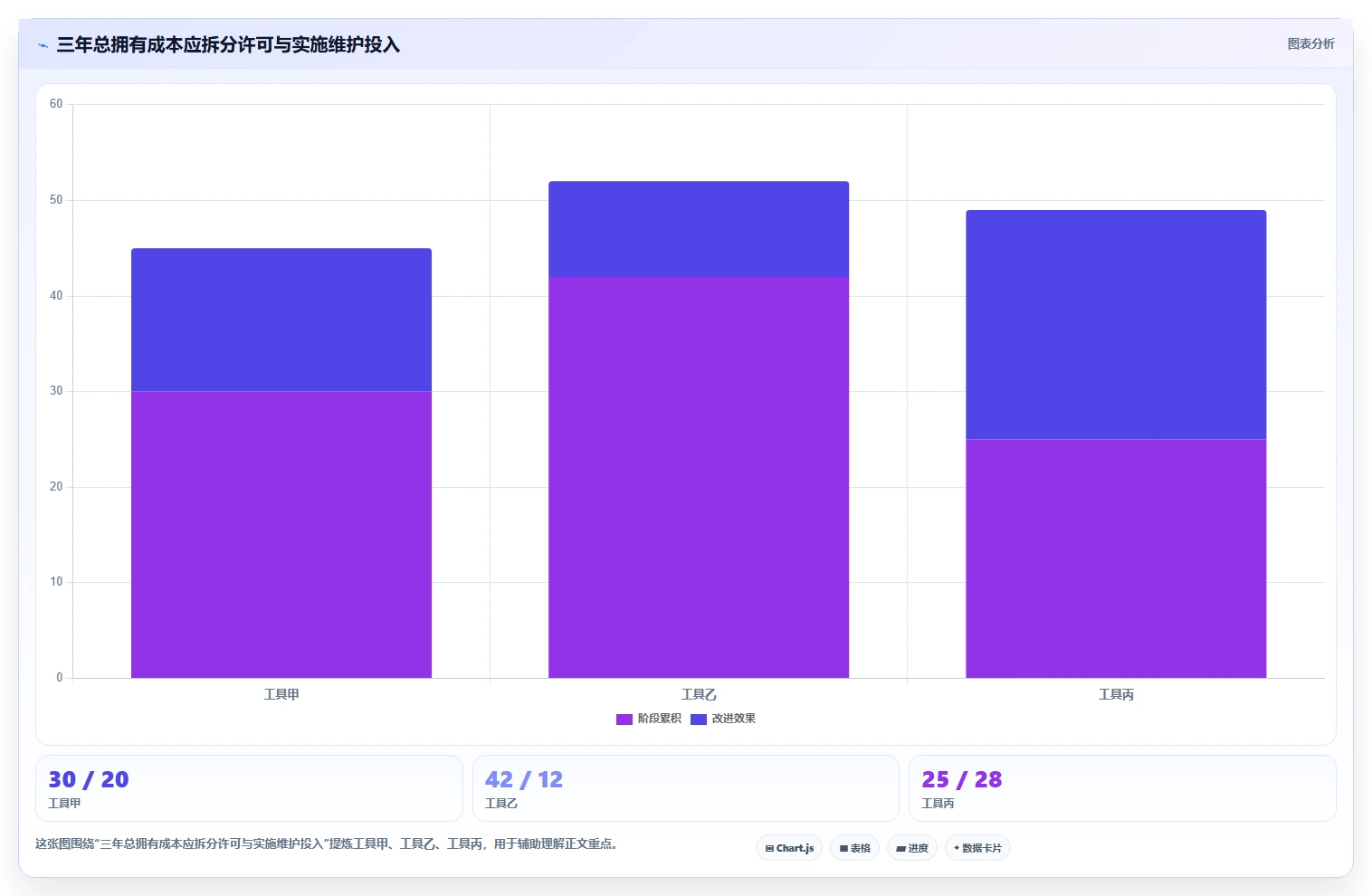Click the blue 改进效果 bar segment for 工具丙
The image size is (1372, 896).
[1116, 325]
